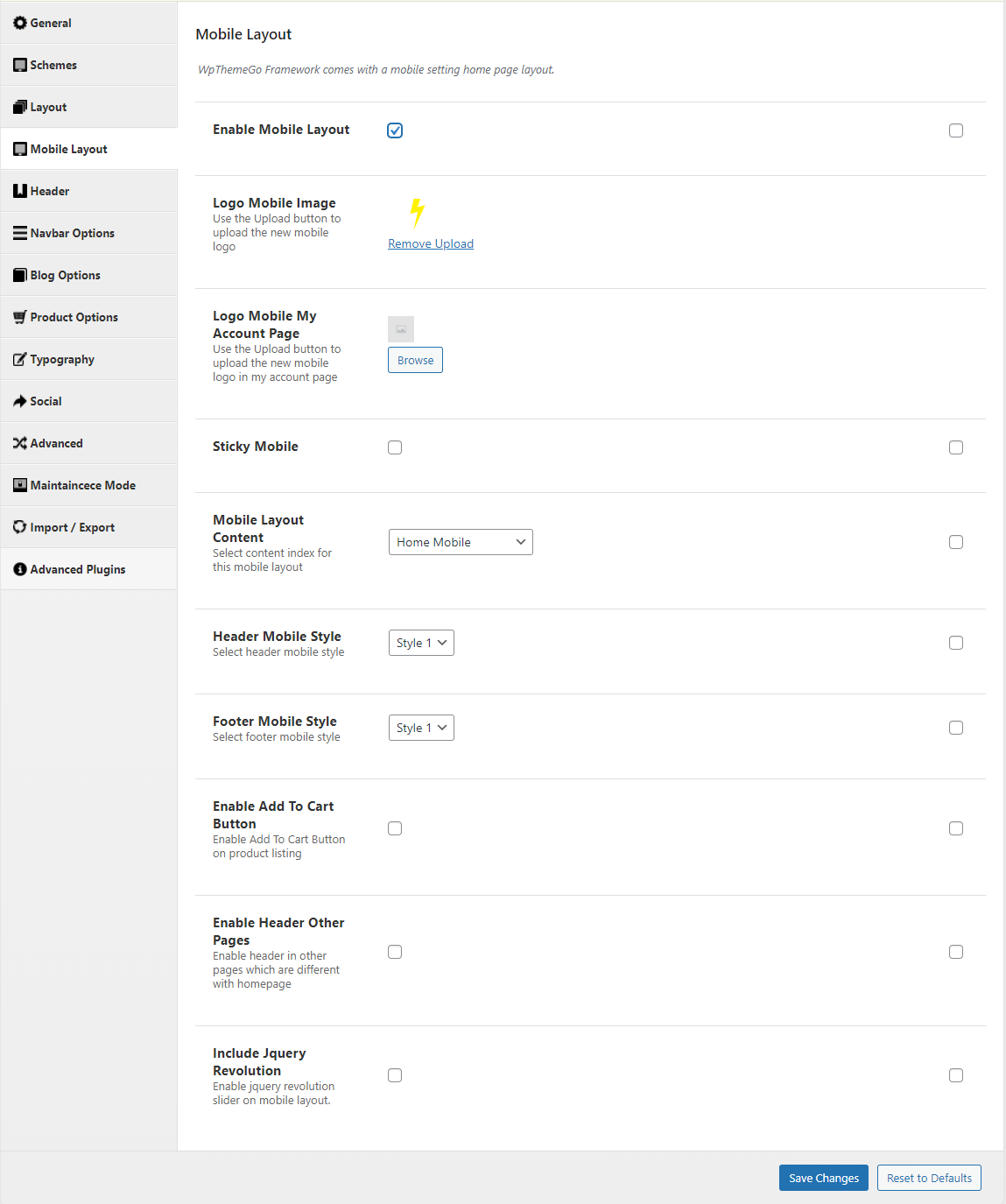Click the General gear icon in sidebar
The width and height of the screenshot is (1006, 1204).
19,23
